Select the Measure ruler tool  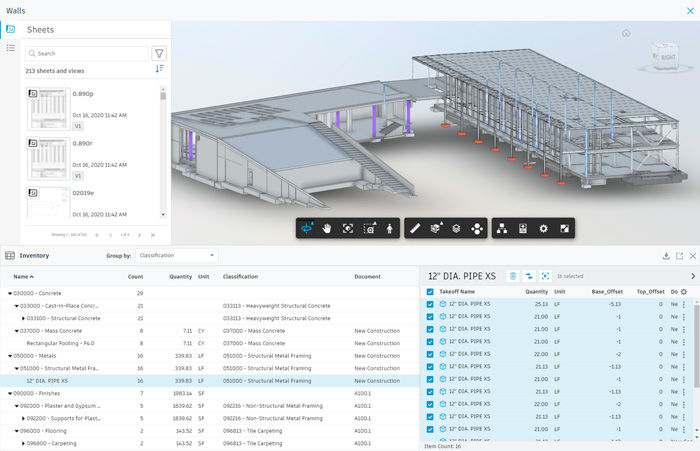click(415, 228)
